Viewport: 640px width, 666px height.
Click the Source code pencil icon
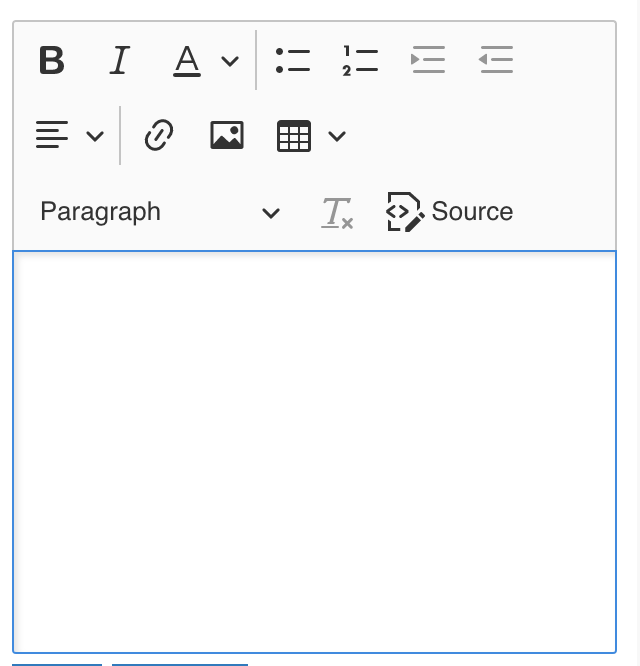coord(405,212)
